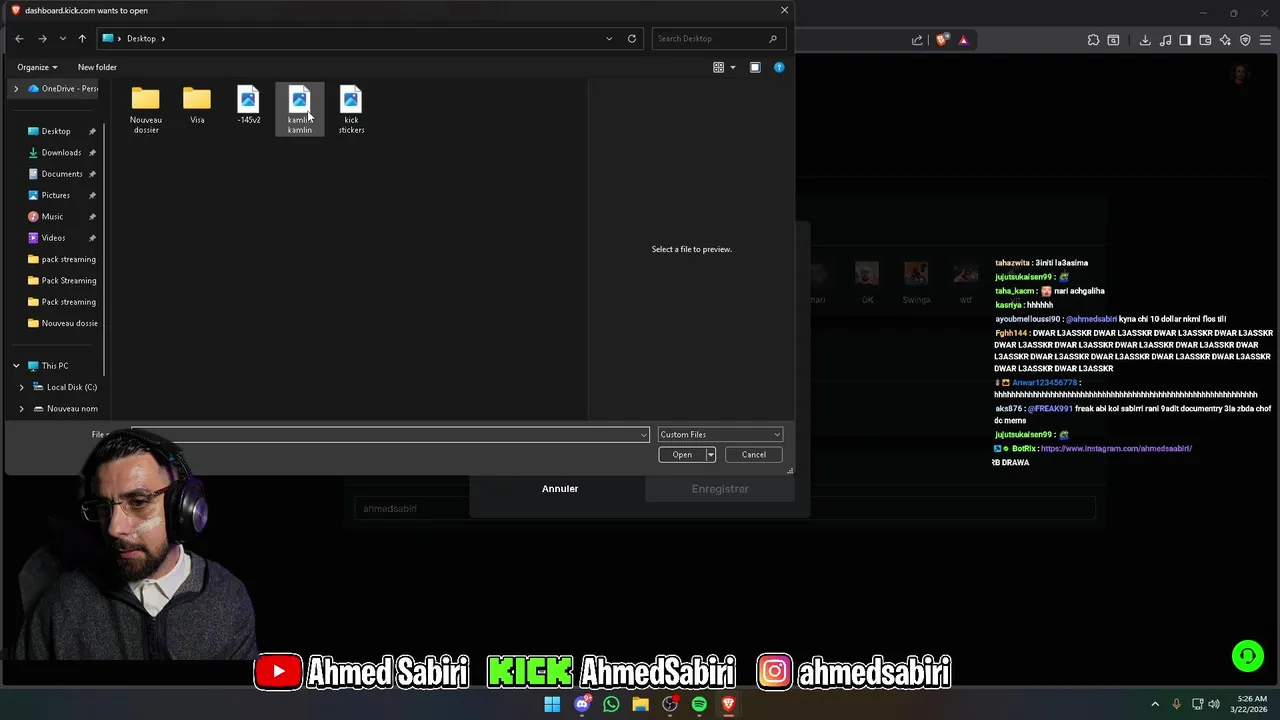The height and width of the screenshot is (720, 1280).
Task: Open Brave Rewards triangle icon
Action: 963,40
